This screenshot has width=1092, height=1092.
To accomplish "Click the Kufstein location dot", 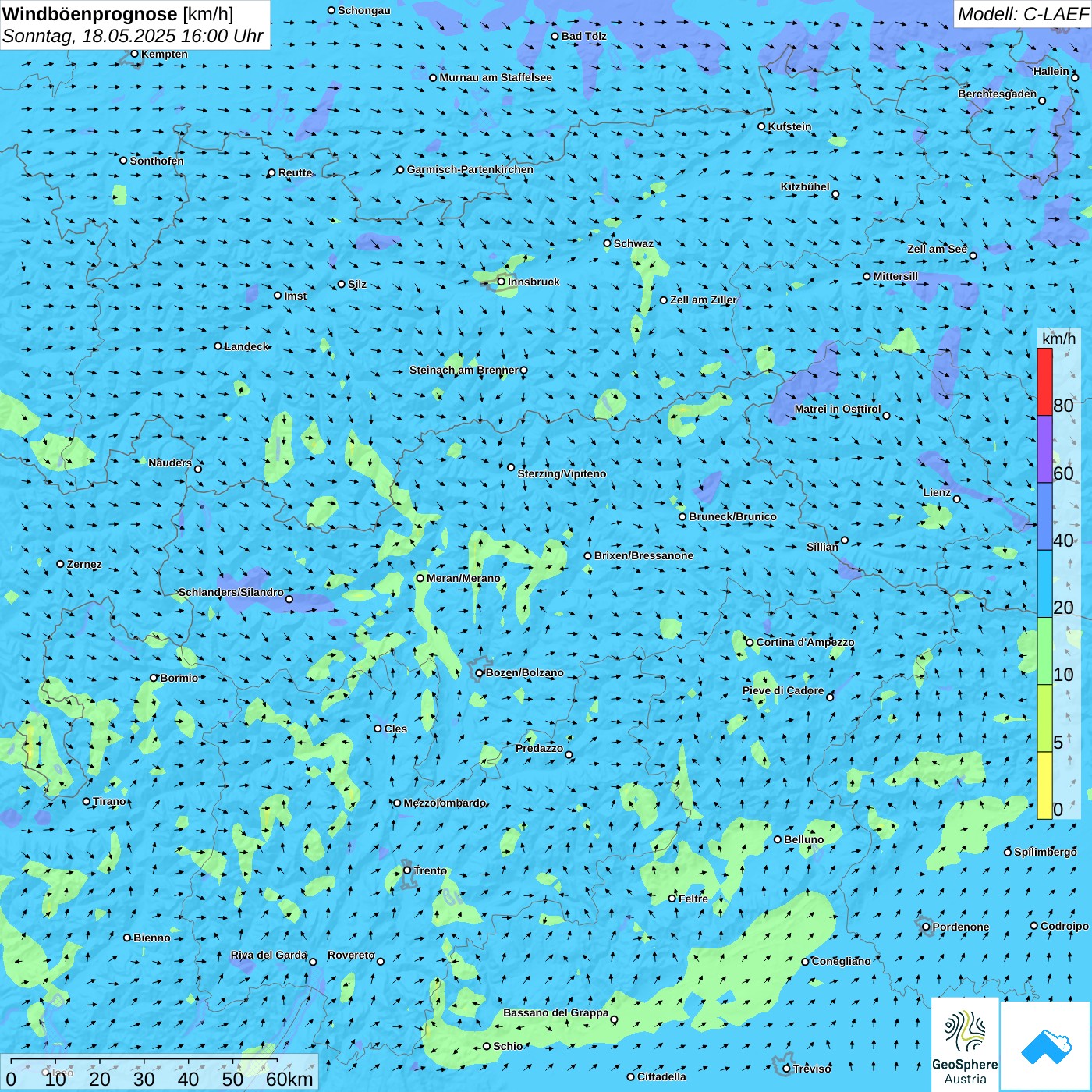I will (x=762, y=126).
